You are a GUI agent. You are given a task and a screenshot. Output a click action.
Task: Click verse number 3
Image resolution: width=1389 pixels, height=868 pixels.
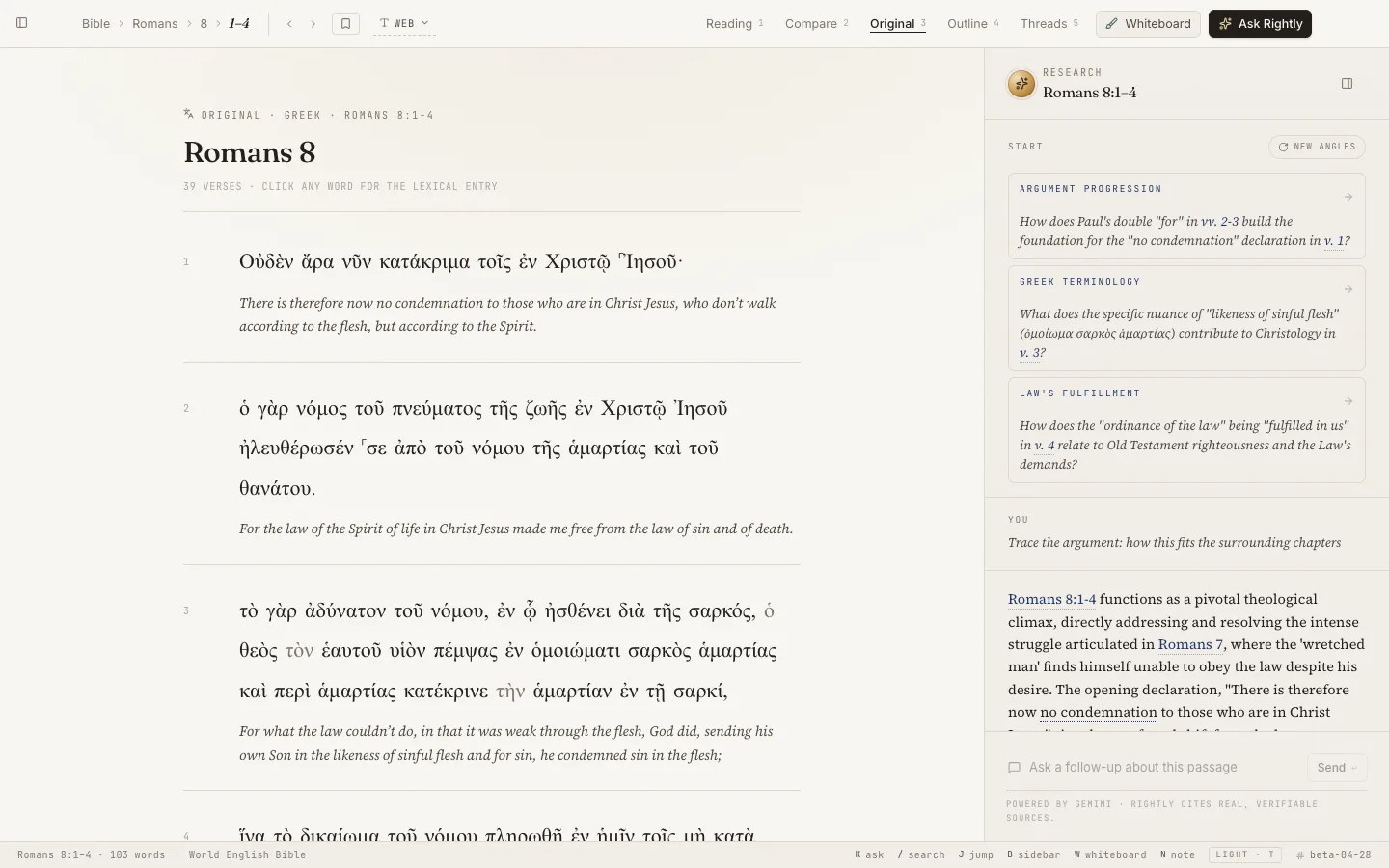click(x=186, y=610)
